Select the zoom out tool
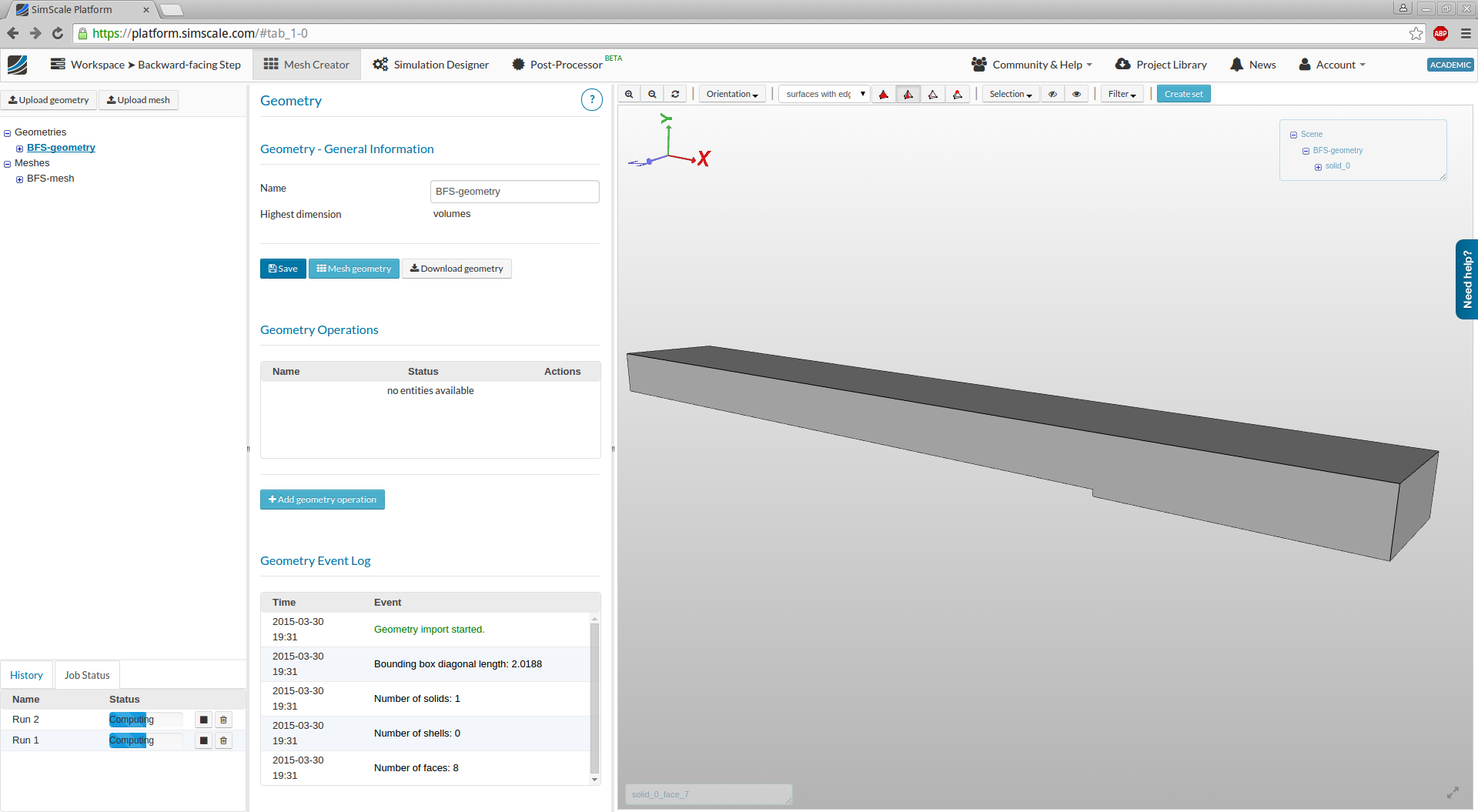 click(652, 93)
